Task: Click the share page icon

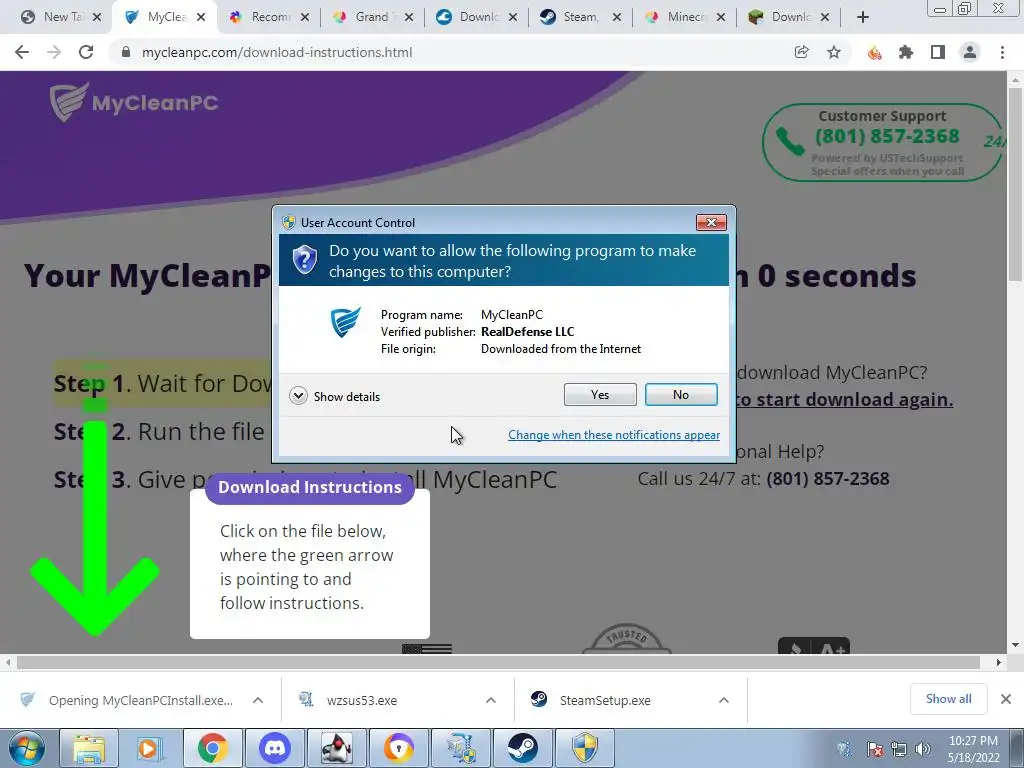Action: [801, 52]
